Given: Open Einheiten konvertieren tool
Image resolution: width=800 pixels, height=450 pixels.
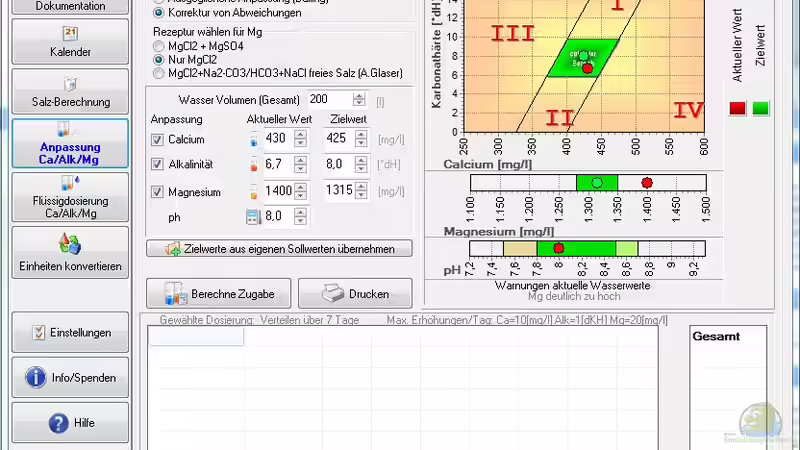Looking at the screenshot, I should [x=70, y=251].
